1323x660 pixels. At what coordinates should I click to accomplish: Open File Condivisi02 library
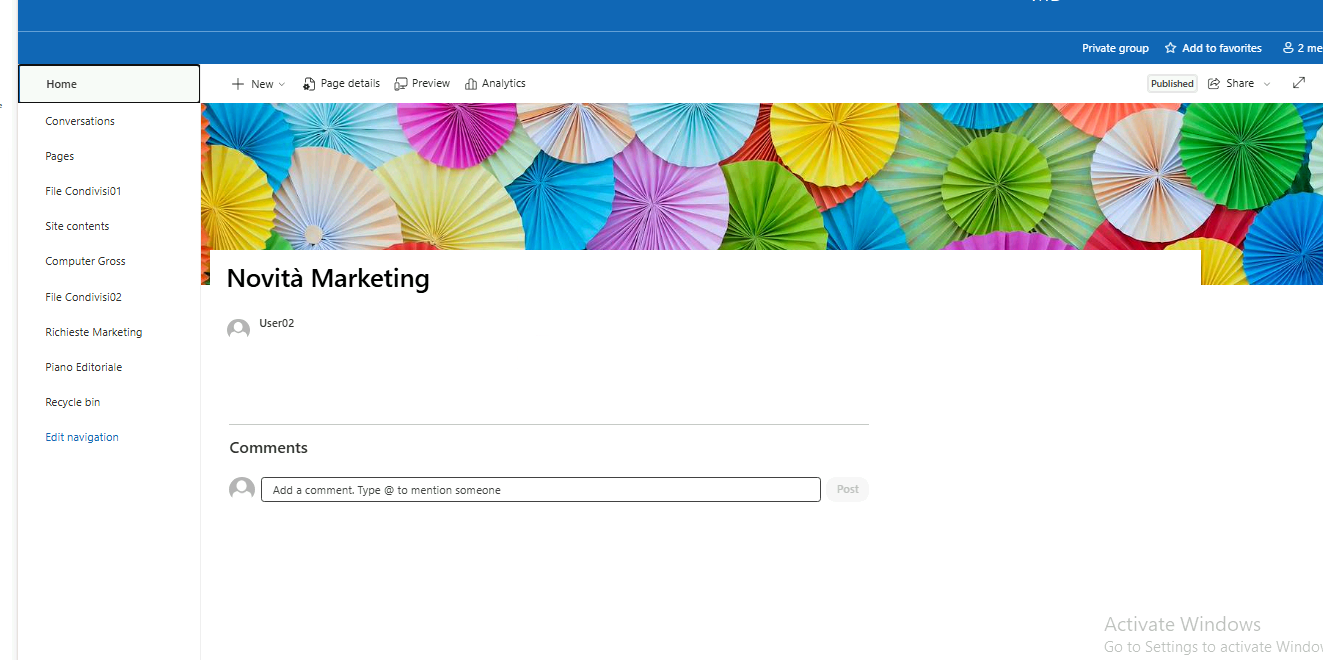[x=83, y=297]
